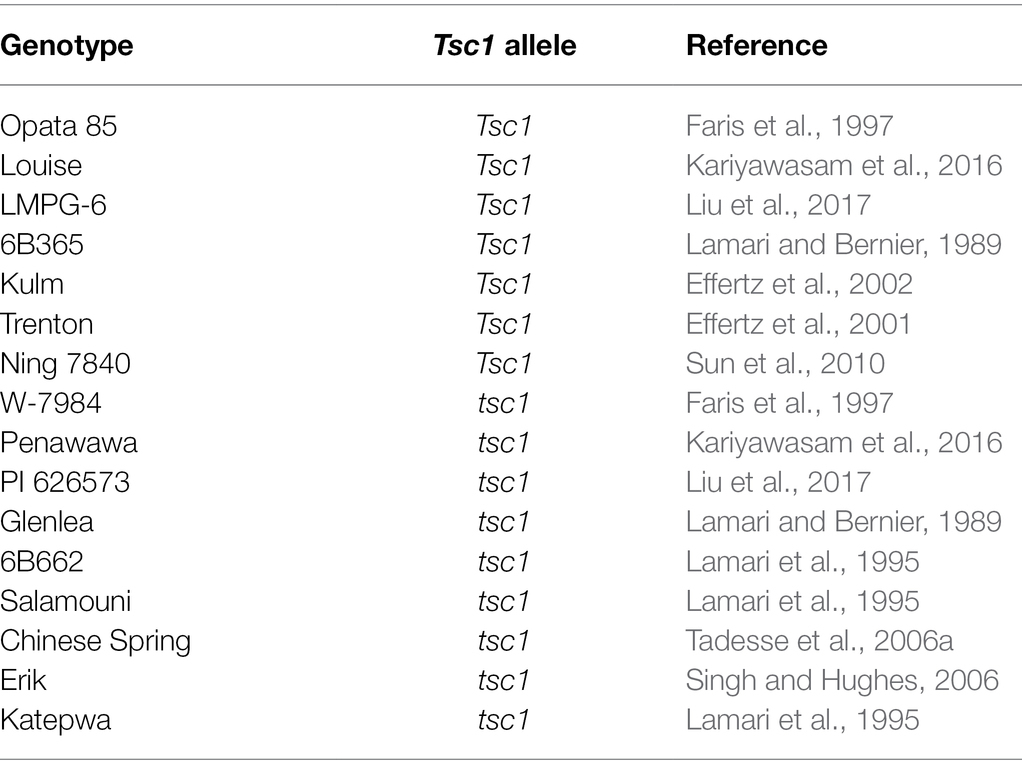Open the Effertz et al., 2002 citation
1022x775 pixels.
(799, 284)
